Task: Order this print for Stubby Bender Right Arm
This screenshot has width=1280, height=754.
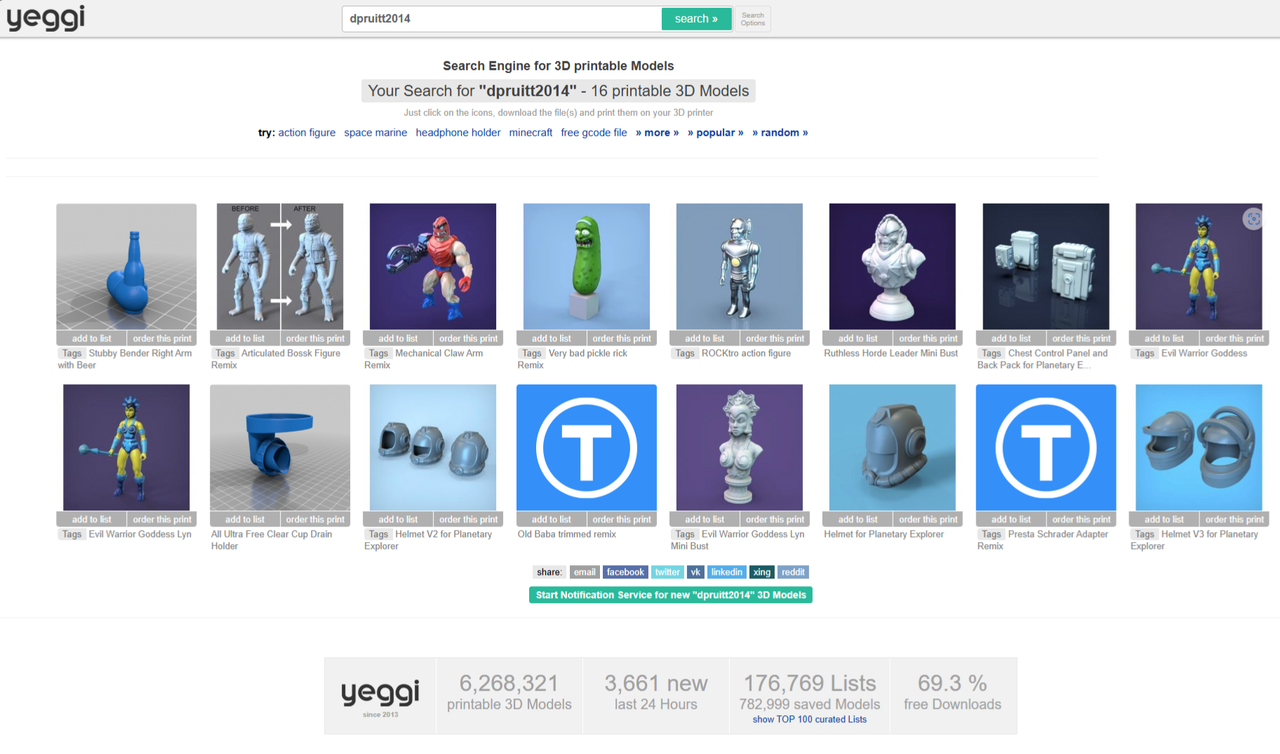Action: click(162, 338)
